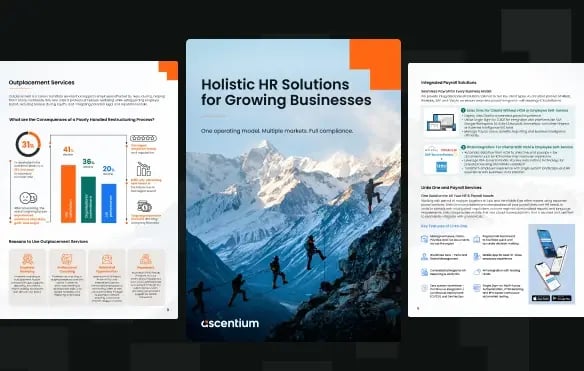
Task: Click the HR reporting and analytics icon
Action: [424, 272]
